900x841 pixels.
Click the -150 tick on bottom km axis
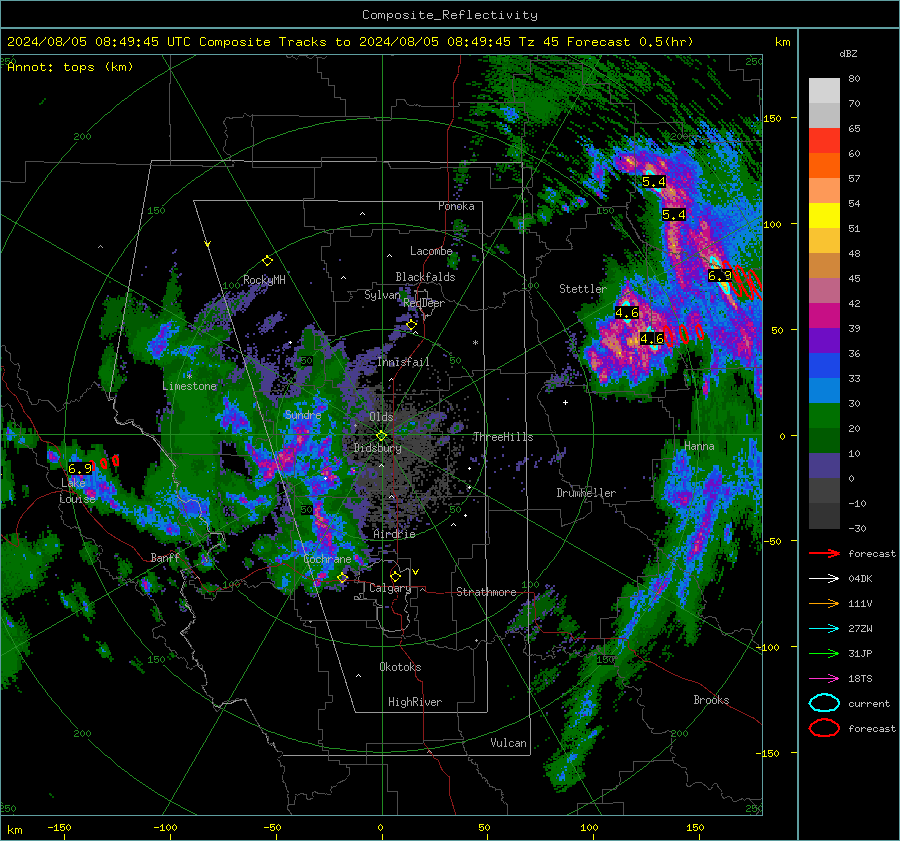60,828
